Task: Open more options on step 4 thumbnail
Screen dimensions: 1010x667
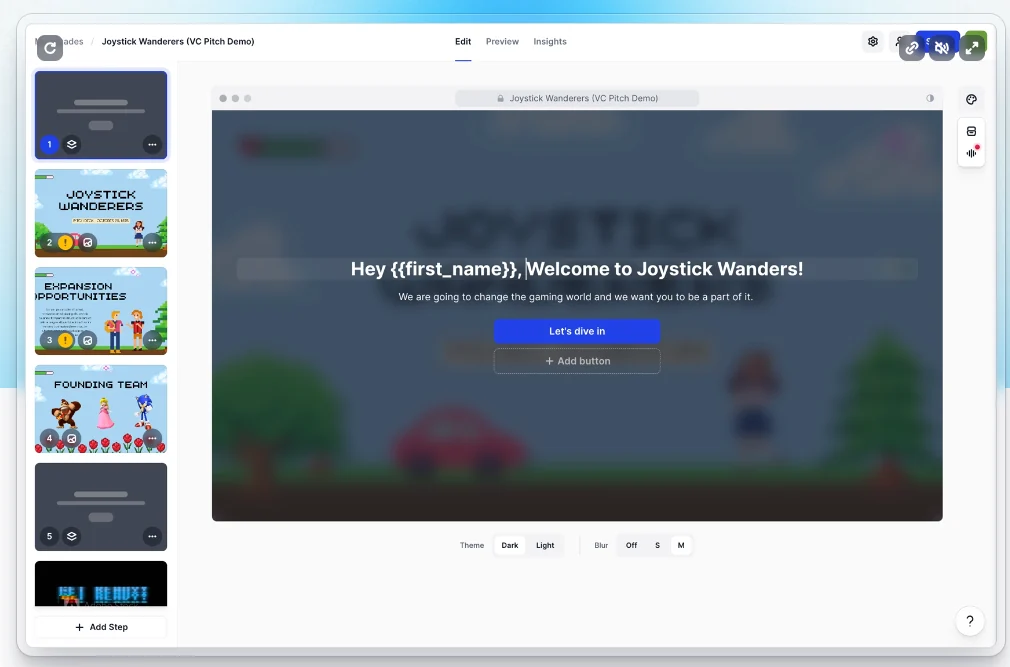Action: click(x=152, y=438)
